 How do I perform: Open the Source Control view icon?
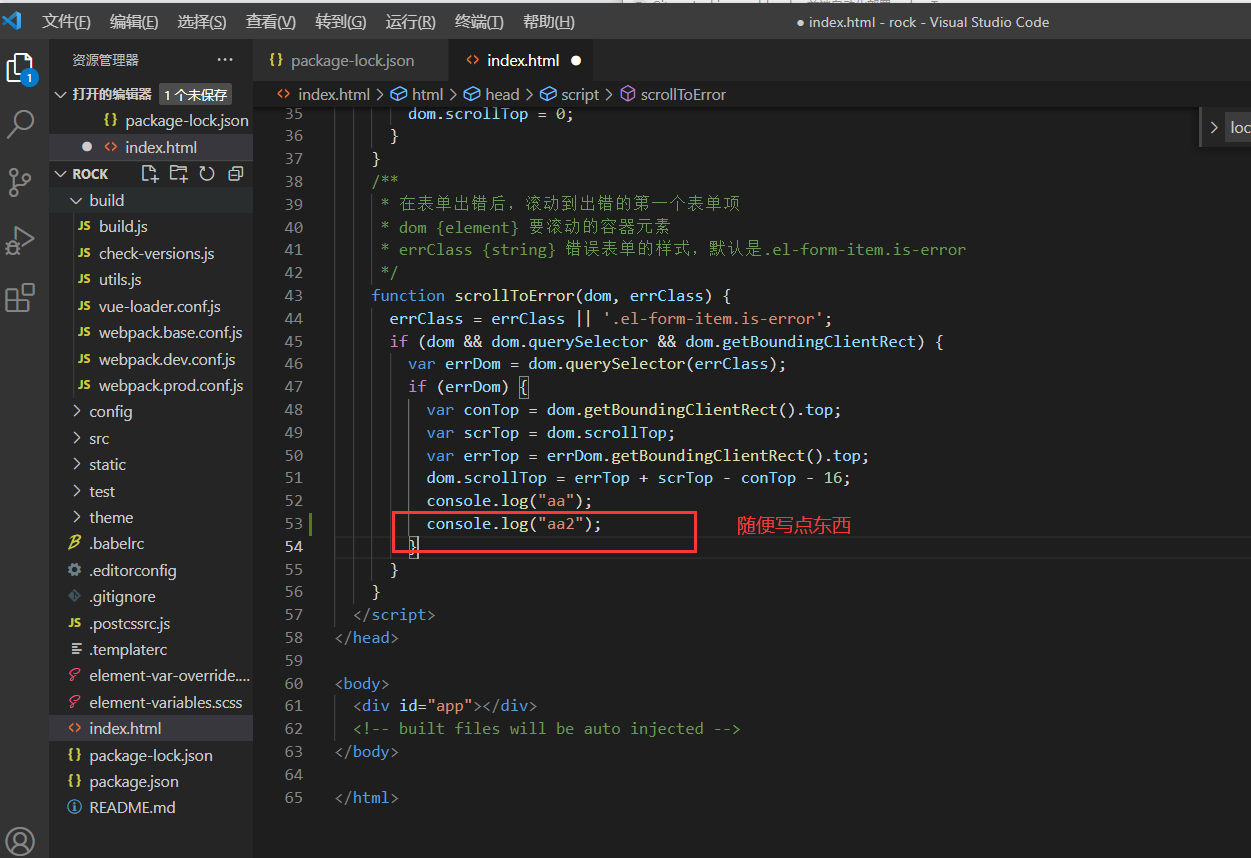click(x=20, y=182)
